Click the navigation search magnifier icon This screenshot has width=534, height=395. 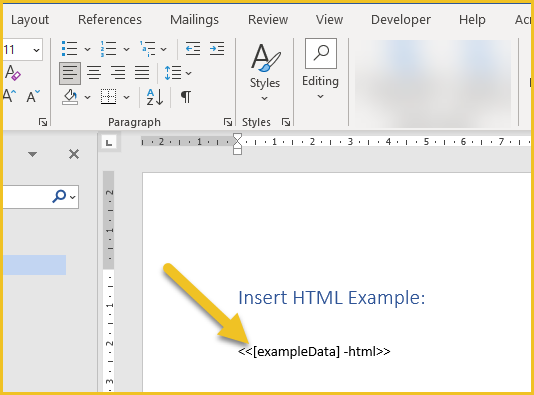[59, 196]
